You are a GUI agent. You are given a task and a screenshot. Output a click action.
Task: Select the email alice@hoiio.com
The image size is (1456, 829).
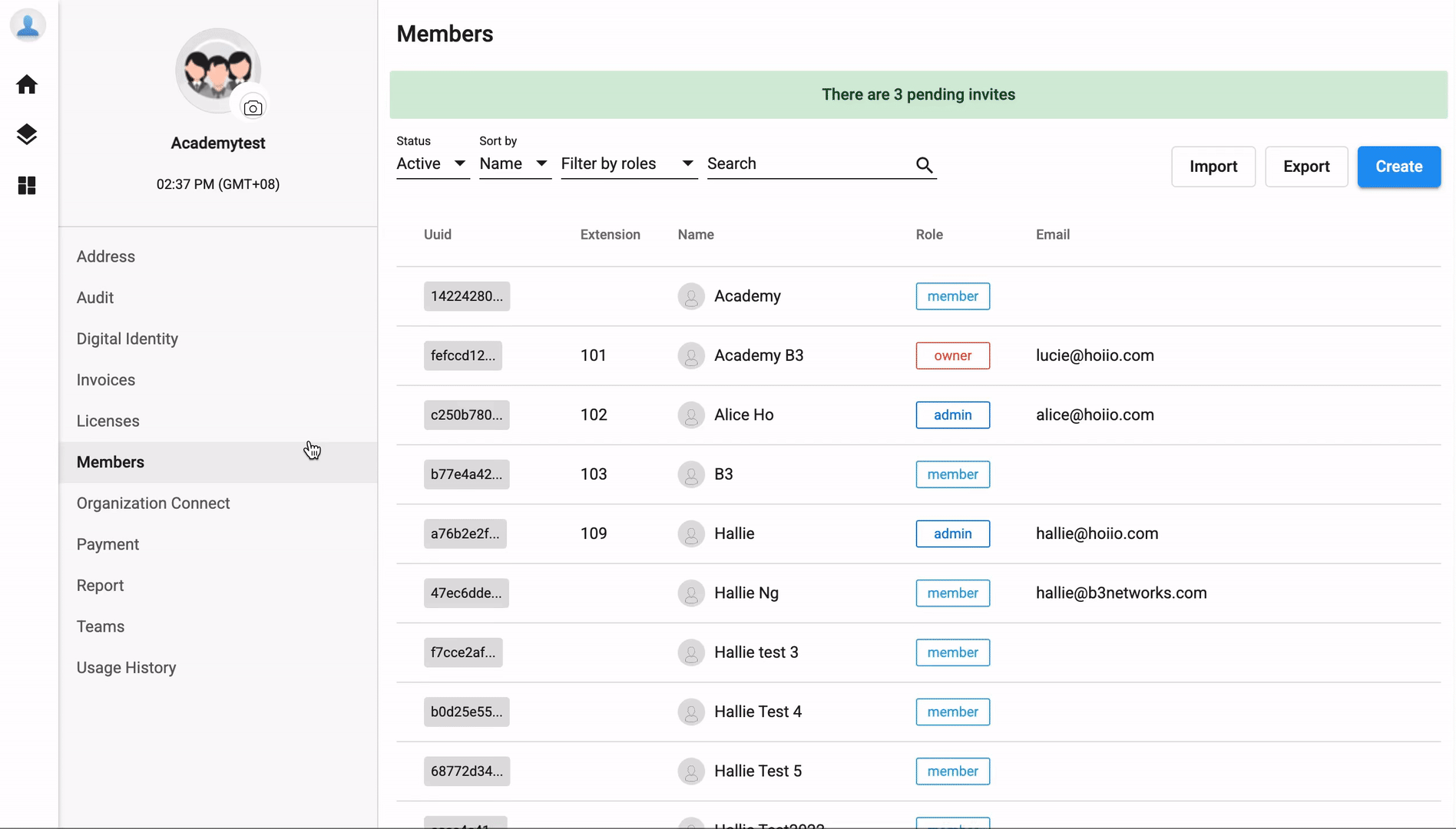1095,415
